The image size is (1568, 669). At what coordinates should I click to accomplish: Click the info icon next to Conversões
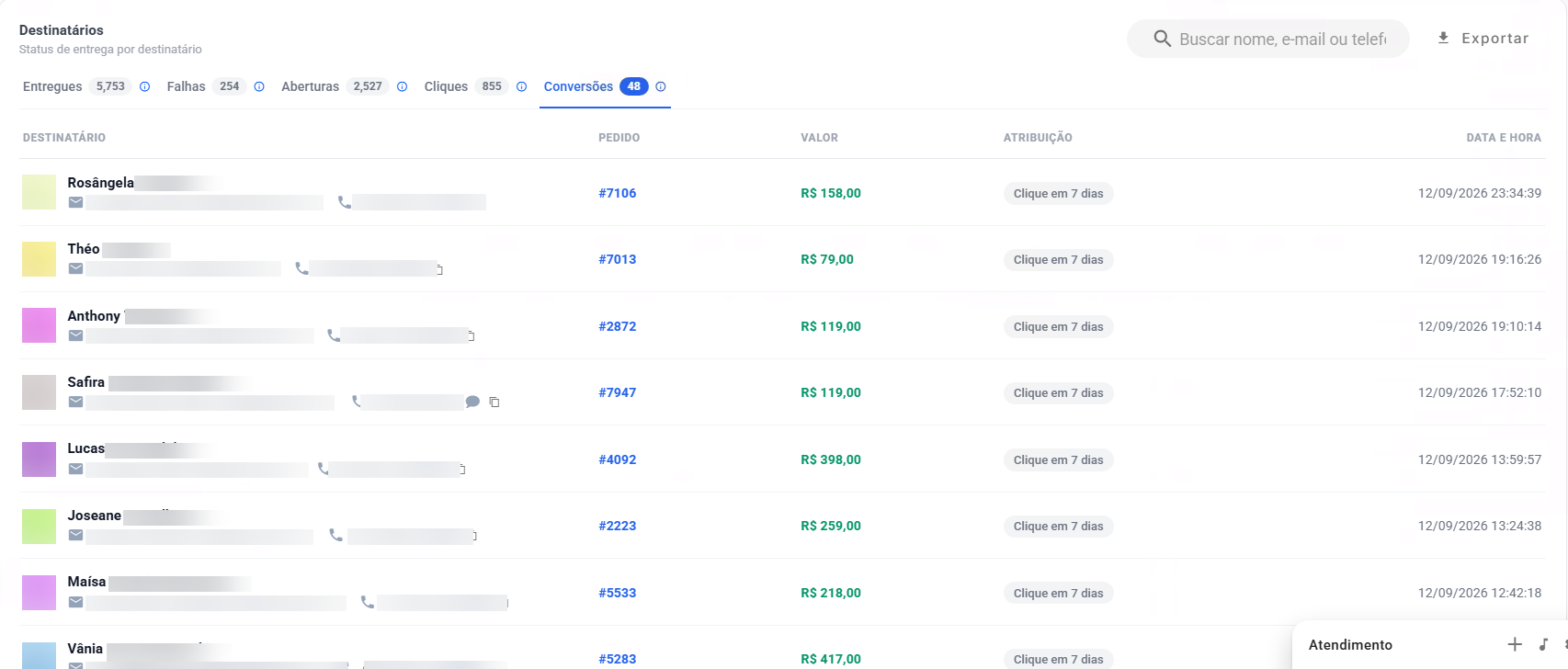[661, 86]
